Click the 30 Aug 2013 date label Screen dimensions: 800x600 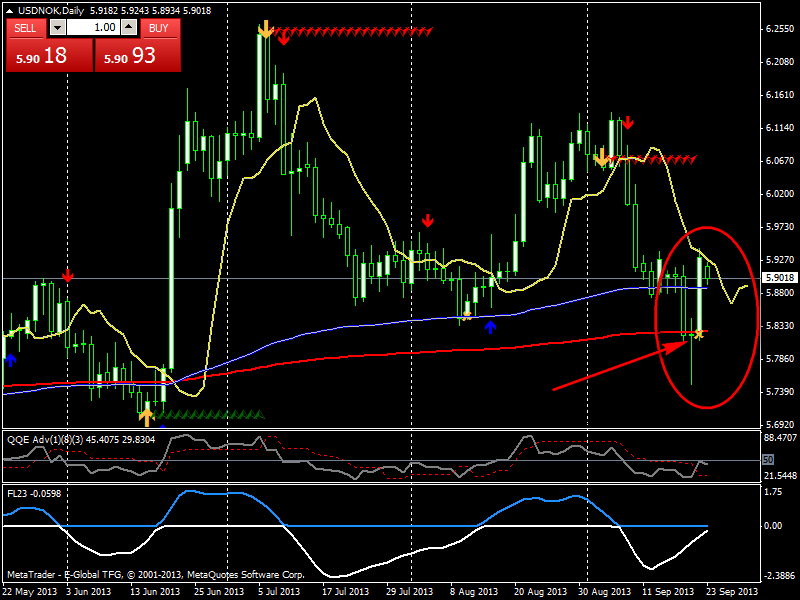pyautogui.click(x=604, y=592)
